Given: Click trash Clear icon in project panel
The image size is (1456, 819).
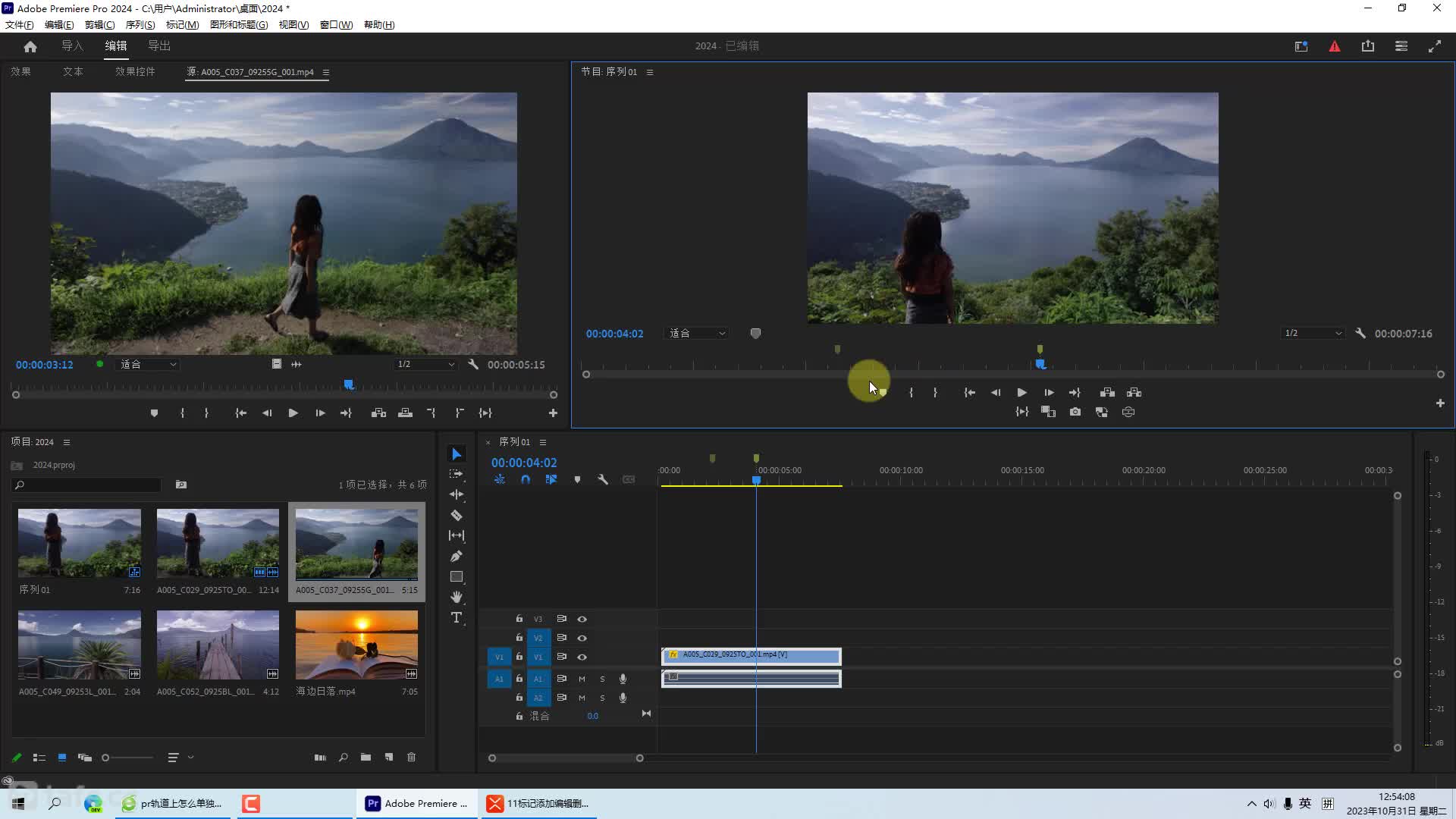Looking at the screenshot, I should (x=412, y=757).
